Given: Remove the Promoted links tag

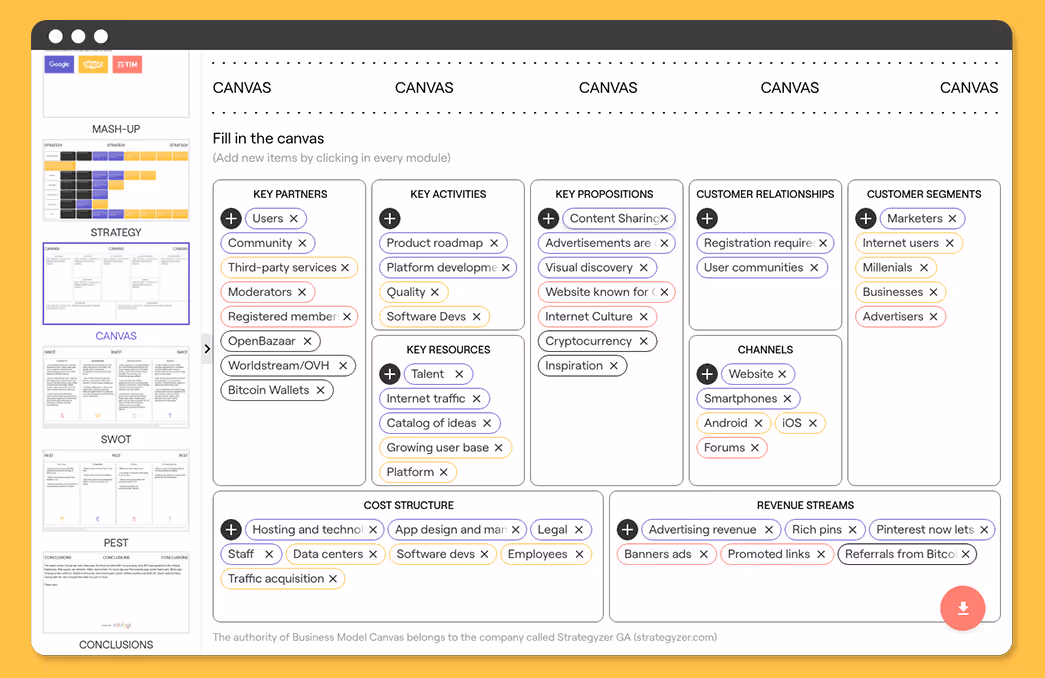Looking at the screenshot, I should [821, 555].
